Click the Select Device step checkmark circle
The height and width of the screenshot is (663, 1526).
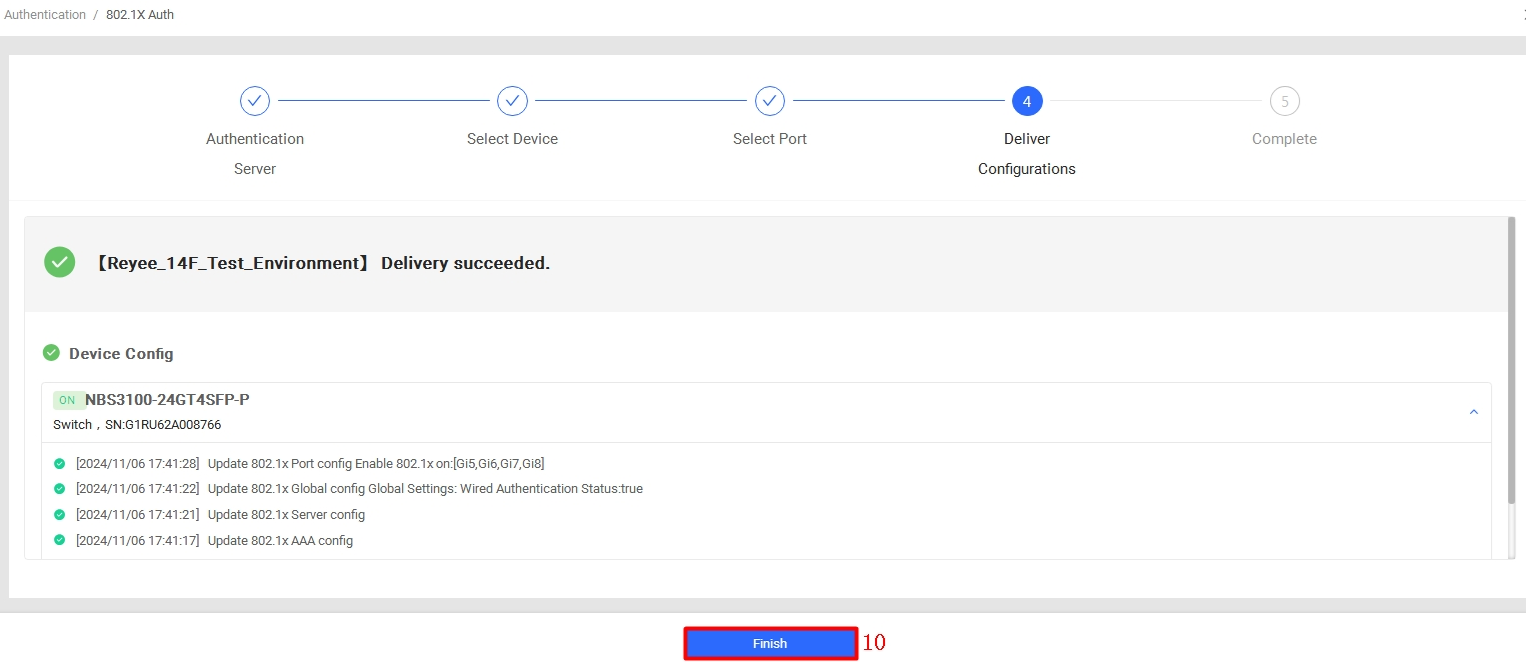512,101
